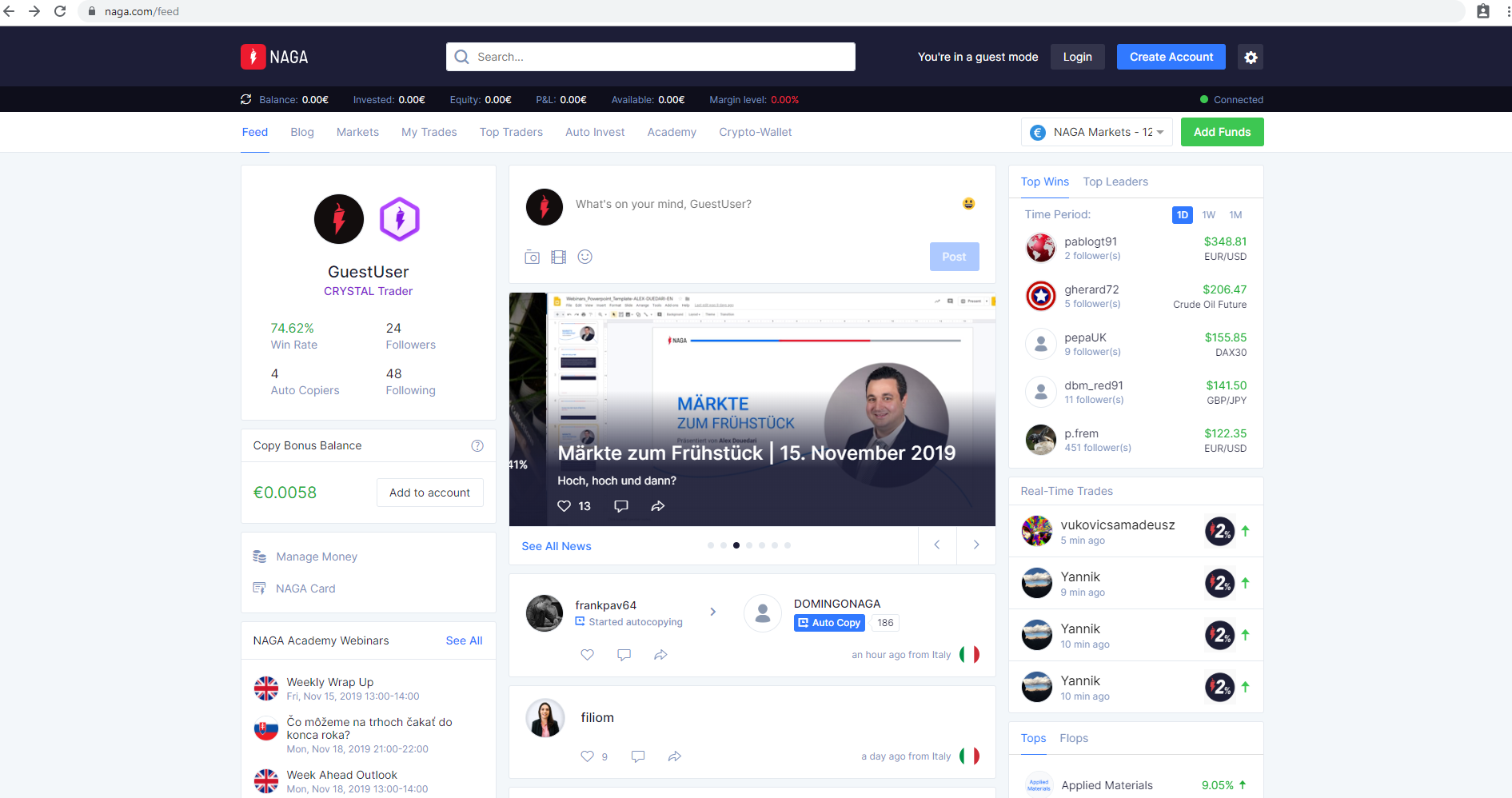Switch to Flops tab
This screenshot has width=1512, height=798.
[1074, 738]
